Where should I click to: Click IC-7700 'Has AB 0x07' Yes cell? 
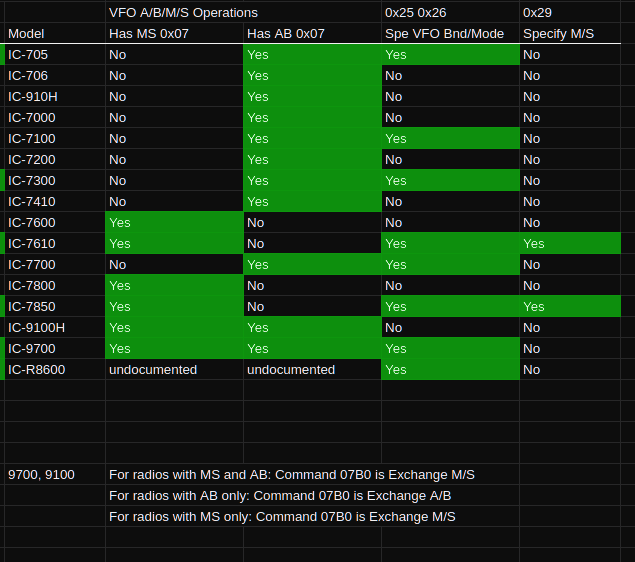[x=312, y=265]
